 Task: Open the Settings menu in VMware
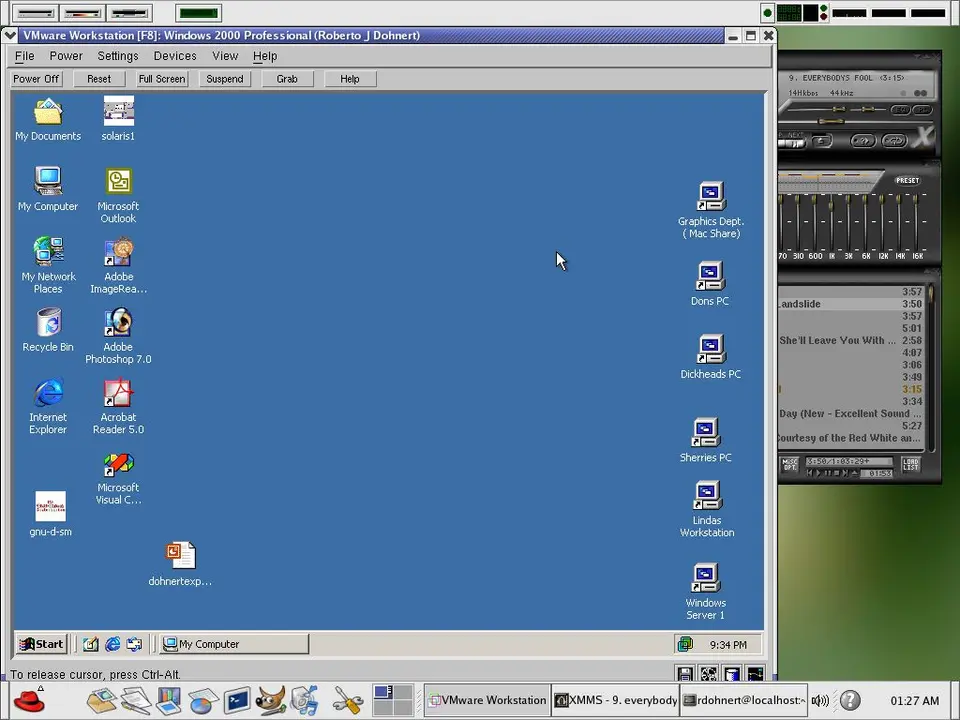click(x=117, y=56)
